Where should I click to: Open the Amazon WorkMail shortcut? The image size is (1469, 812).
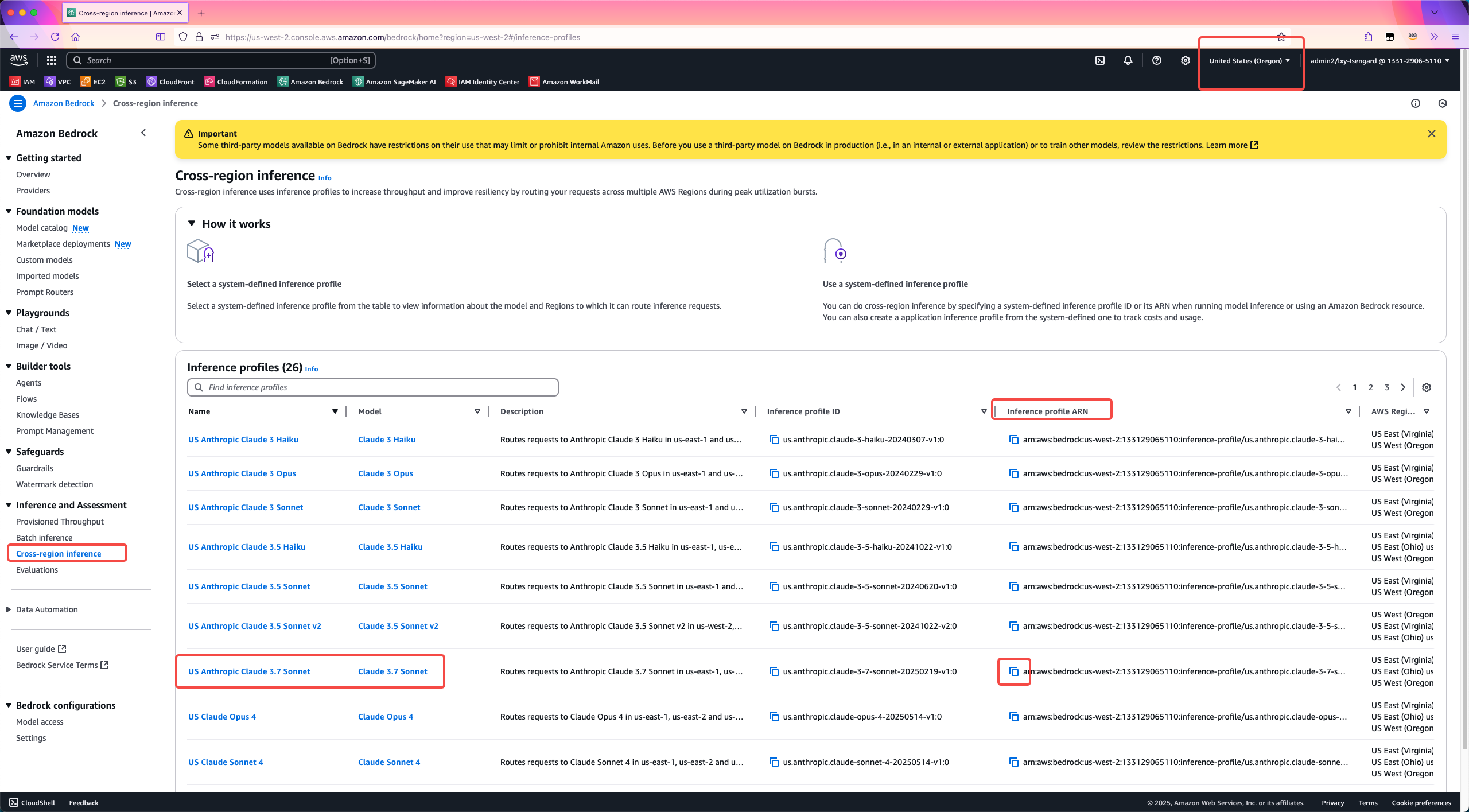pos(564,81)
